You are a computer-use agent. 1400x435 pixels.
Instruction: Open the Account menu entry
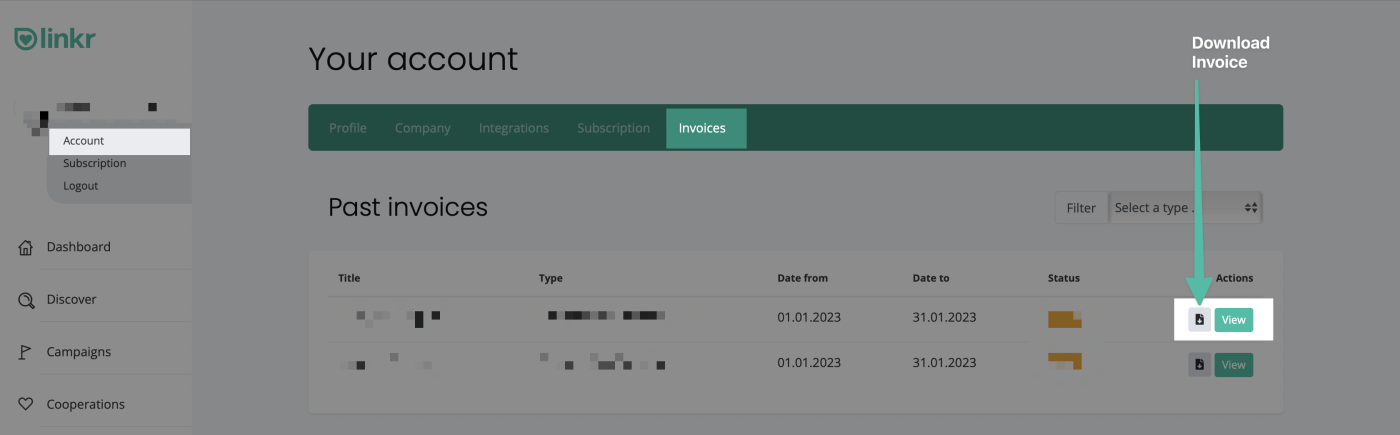click(x=119, y=141)
